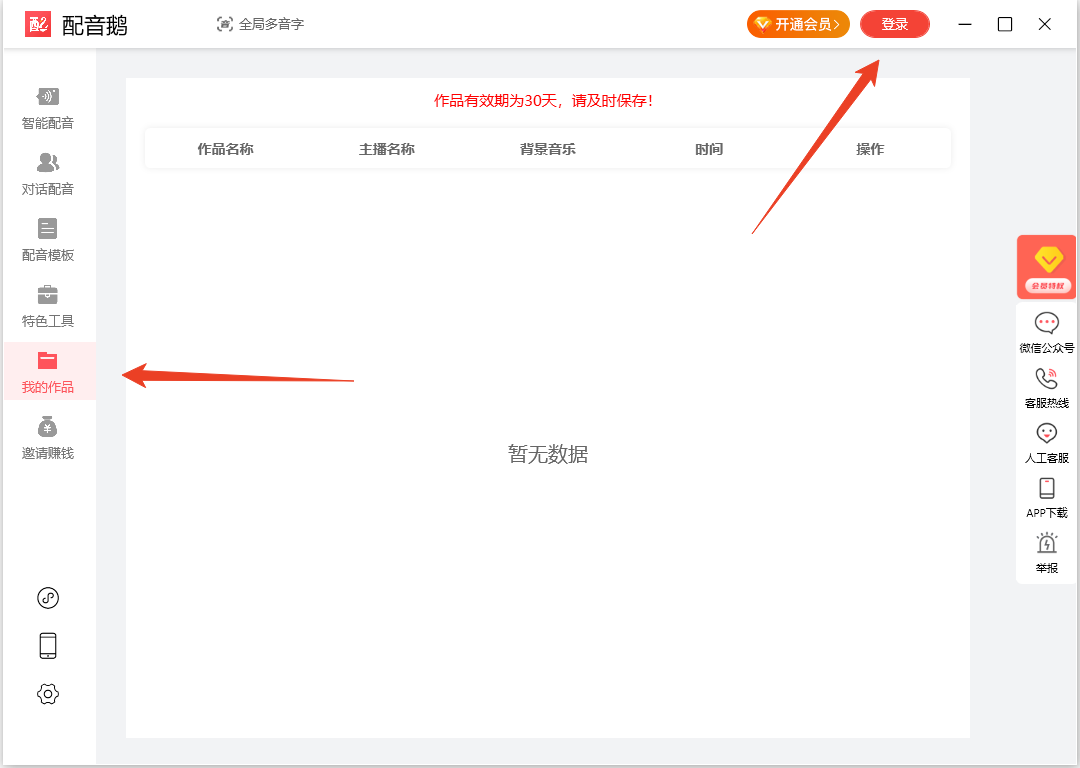Open the 会员特权 diamond badge
The height and width of the screenshot is (768, 1080).
tap(1046, 267)
